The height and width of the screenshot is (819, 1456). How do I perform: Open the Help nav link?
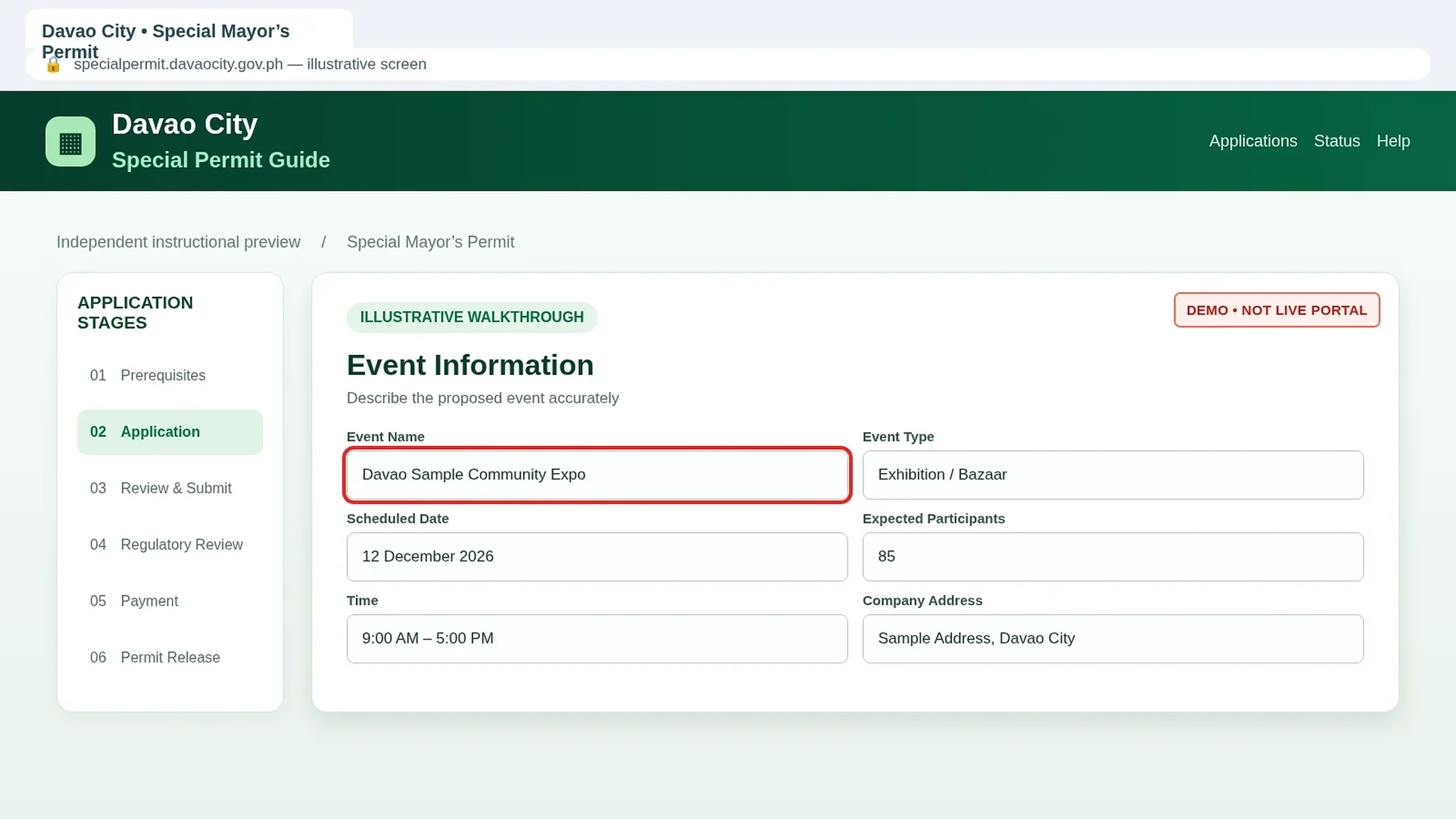point(1393,141)
